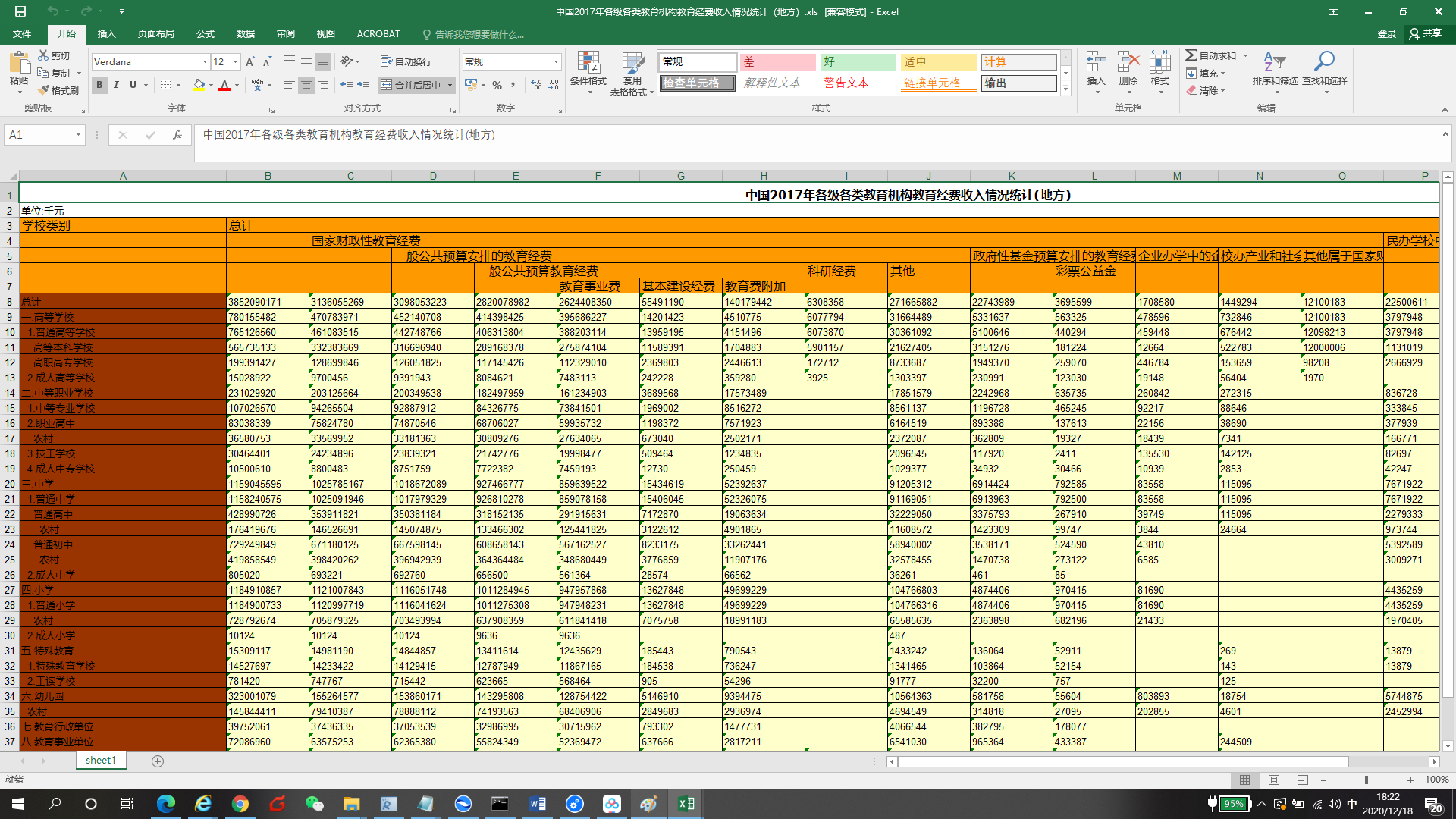
Task: Expand the number format dropdown
Action: click(556, 62)
